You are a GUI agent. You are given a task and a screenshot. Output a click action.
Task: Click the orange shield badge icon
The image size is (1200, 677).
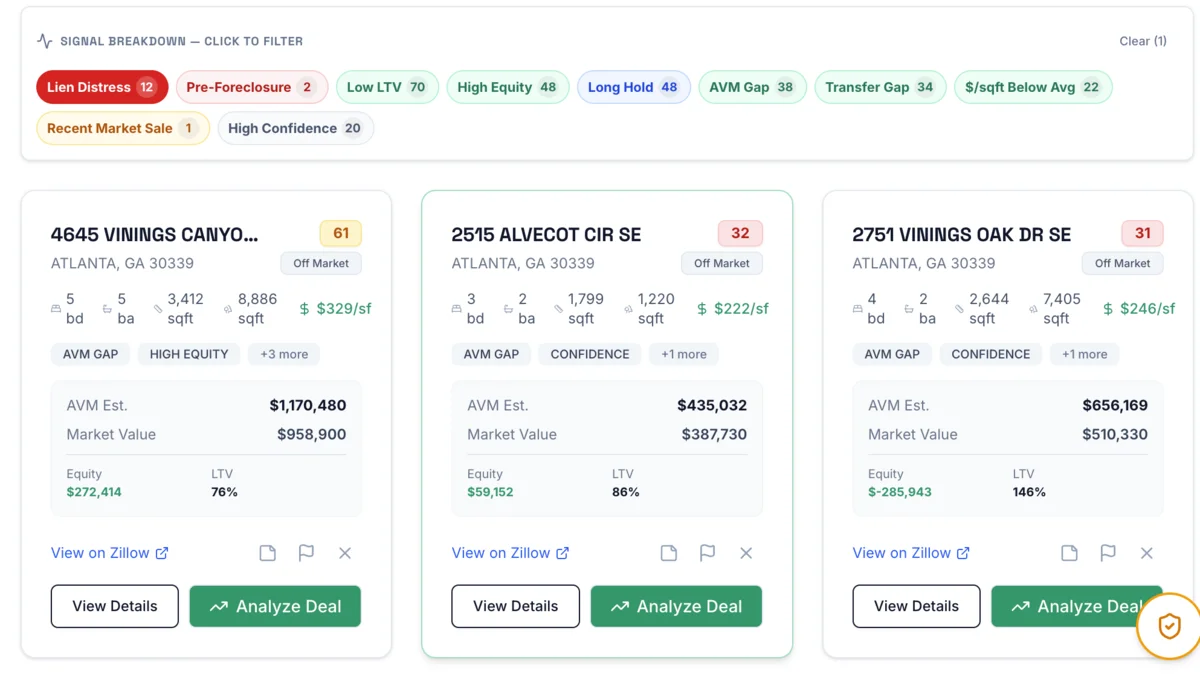pos(1169,627)
